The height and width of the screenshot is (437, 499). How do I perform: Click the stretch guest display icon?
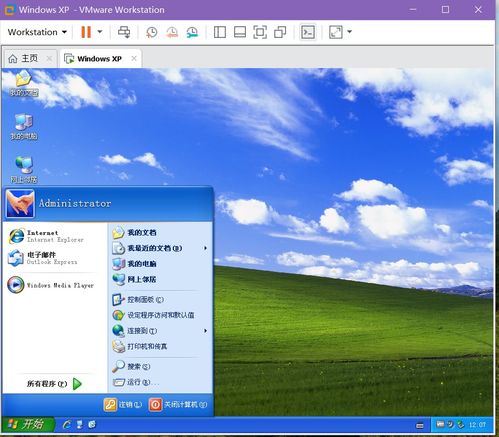tap(336, 32)
